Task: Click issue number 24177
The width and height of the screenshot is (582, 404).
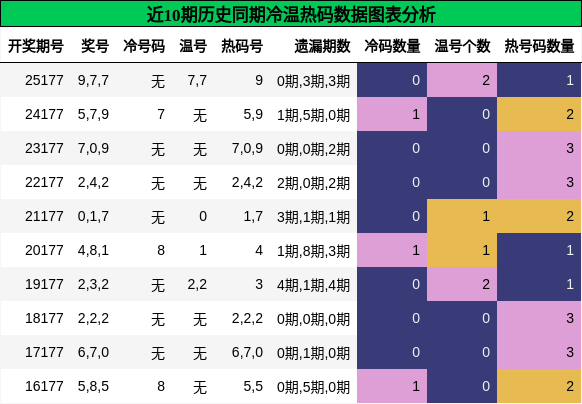Action: (44, 114)
